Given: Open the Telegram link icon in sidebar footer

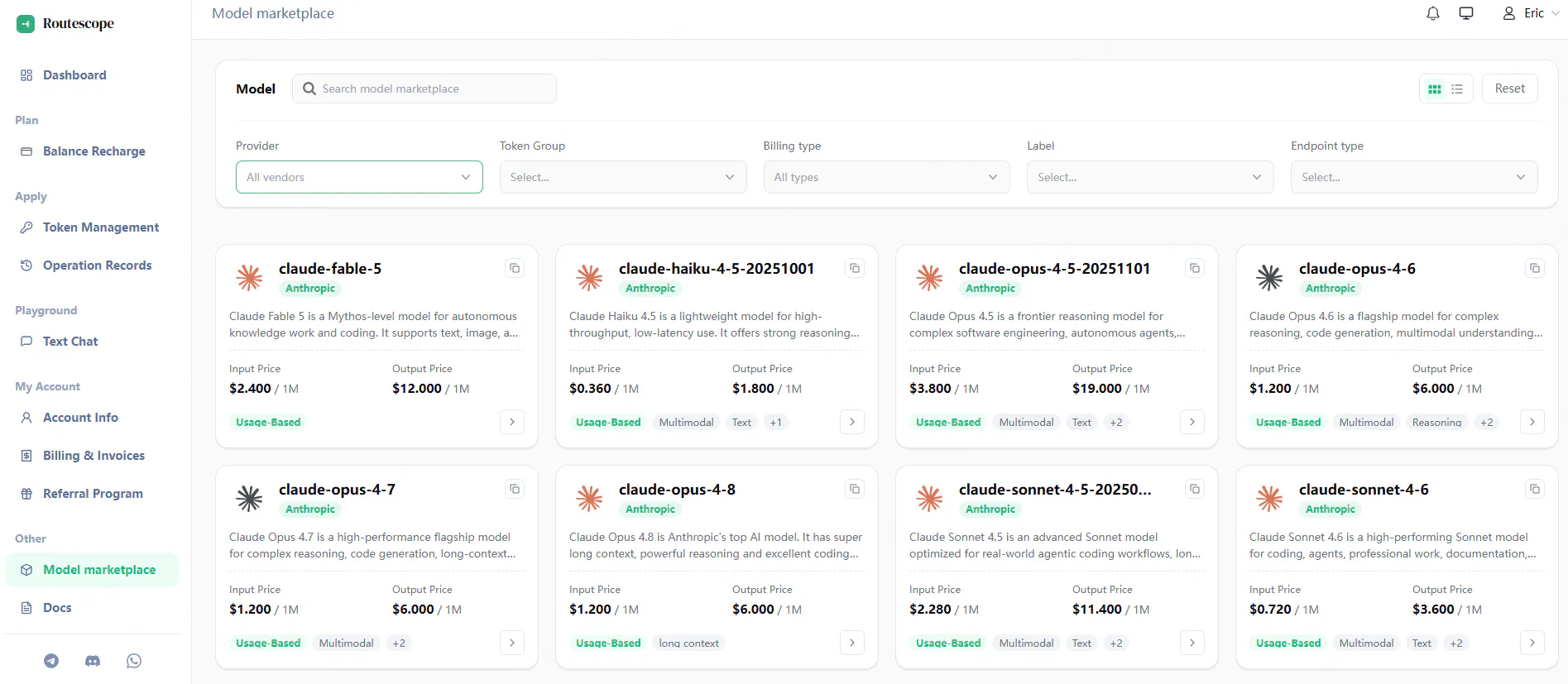Looking at the screenshot, I should click(51, 661).
